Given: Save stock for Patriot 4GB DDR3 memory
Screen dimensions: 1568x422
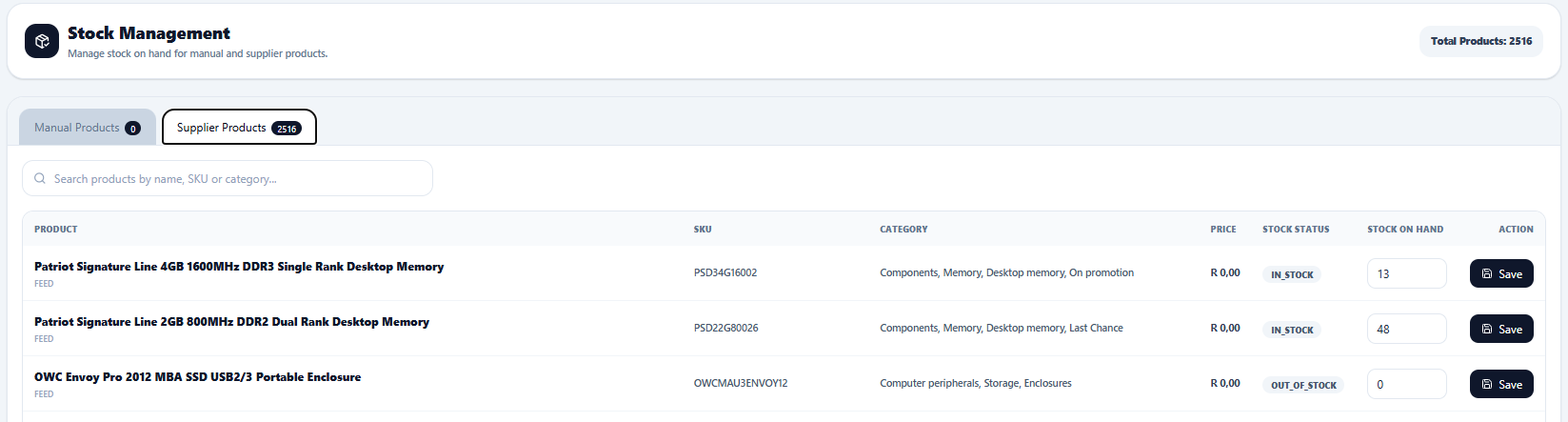Looking at the screenshot, I should coord(1501,273).
